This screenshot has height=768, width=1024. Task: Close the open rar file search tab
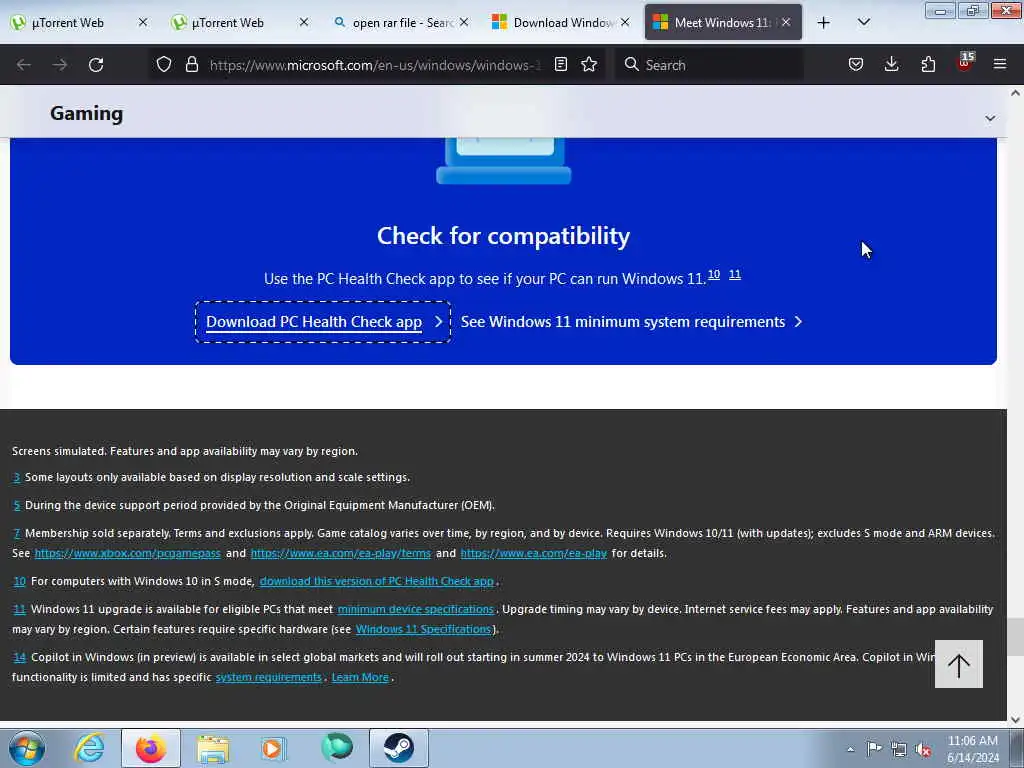(464, 22)
